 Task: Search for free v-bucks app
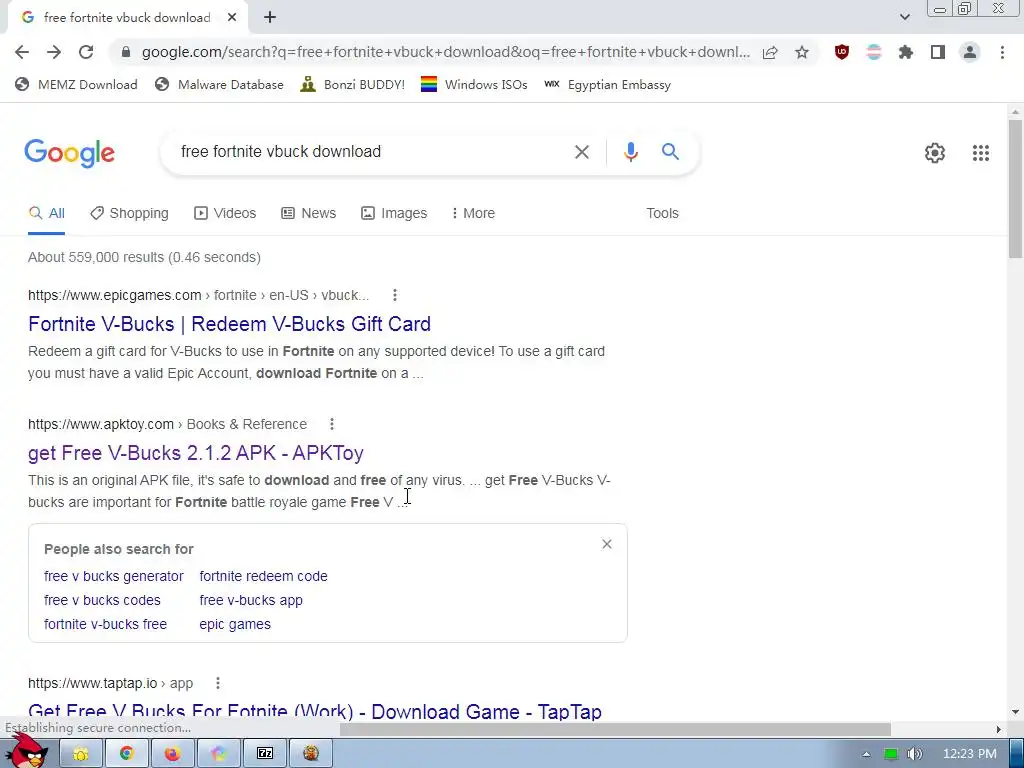pyautogui.click(x=251, y=600)
